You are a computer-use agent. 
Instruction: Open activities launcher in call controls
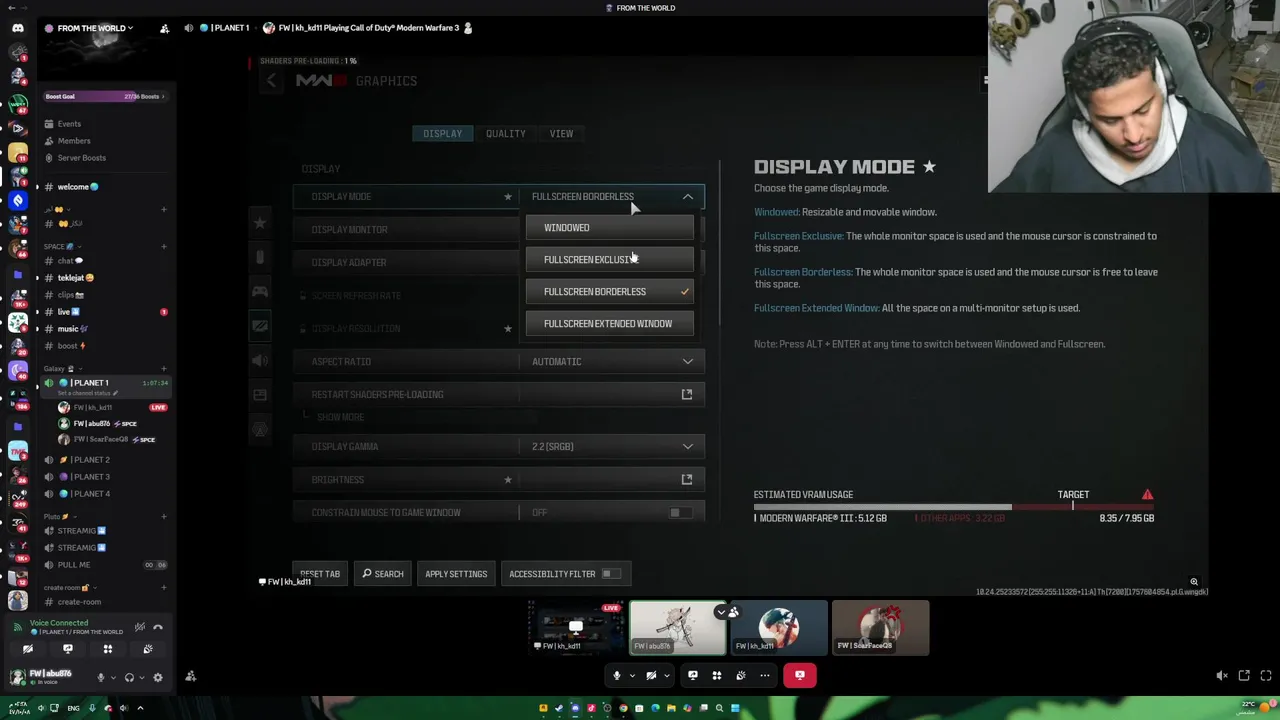(x=716, y=676)
